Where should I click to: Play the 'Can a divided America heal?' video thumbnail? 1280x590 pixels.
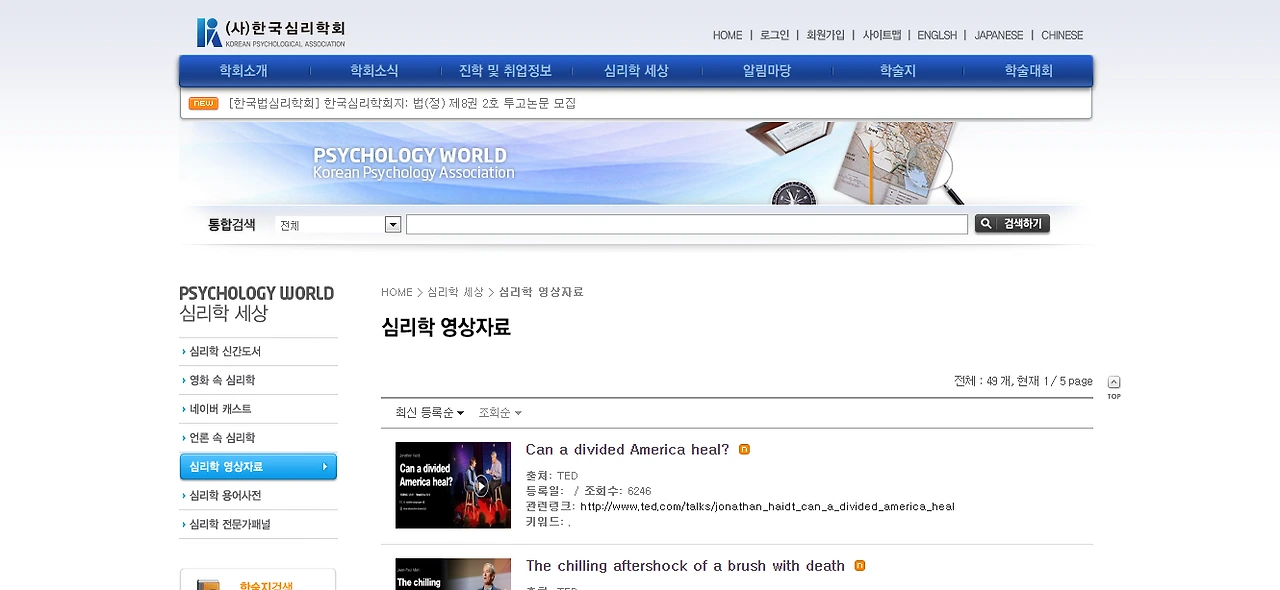(x=481, y=488)
